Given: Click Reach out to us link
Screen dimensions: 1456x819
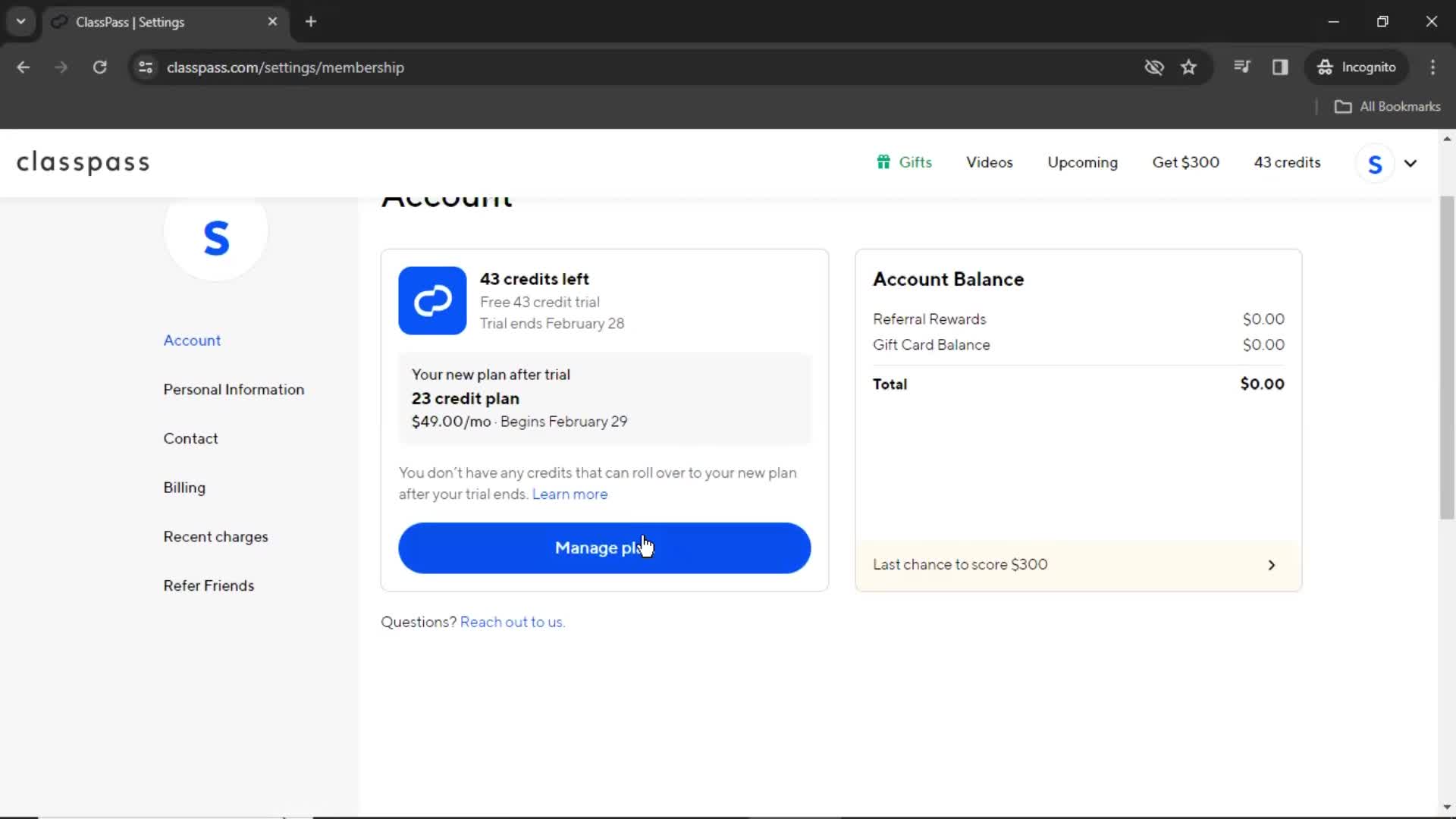Looking at the screenshot, I should tap(513, 622).
